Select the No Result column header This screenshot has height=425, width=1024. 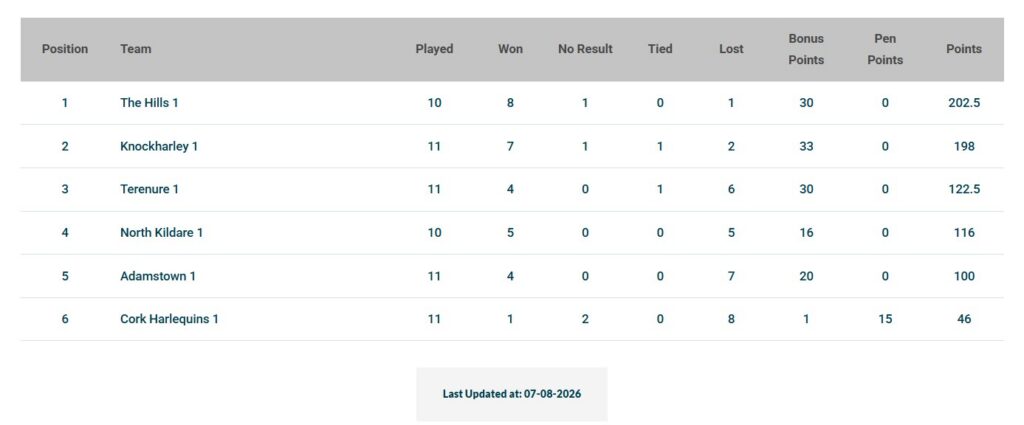[585, 49]
